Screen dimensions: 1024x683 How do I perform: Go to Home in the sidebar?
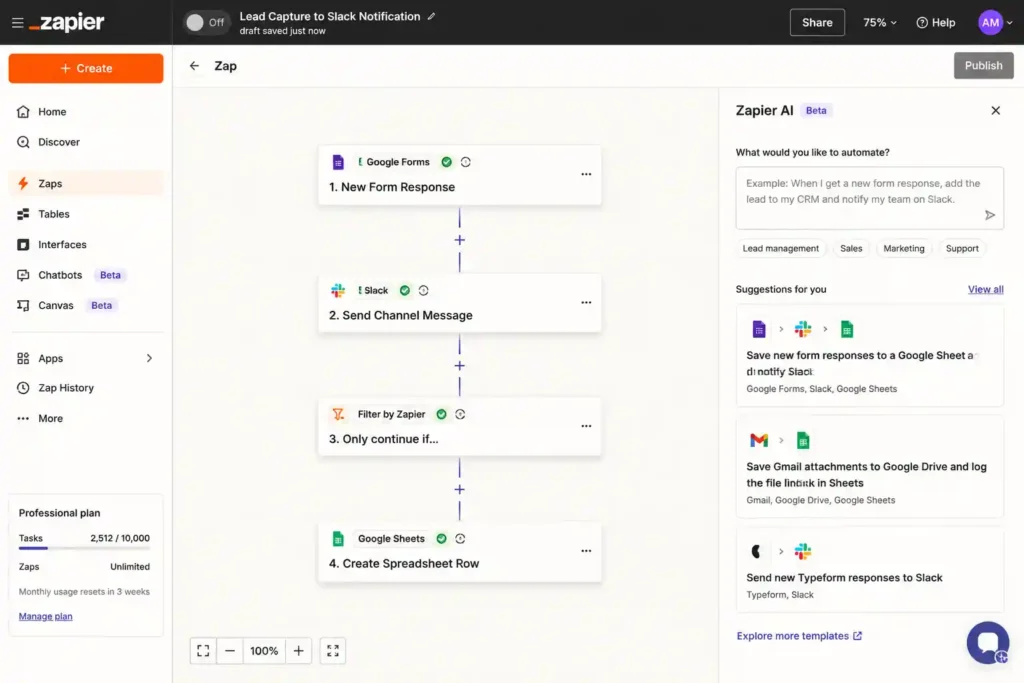[86, 112]
